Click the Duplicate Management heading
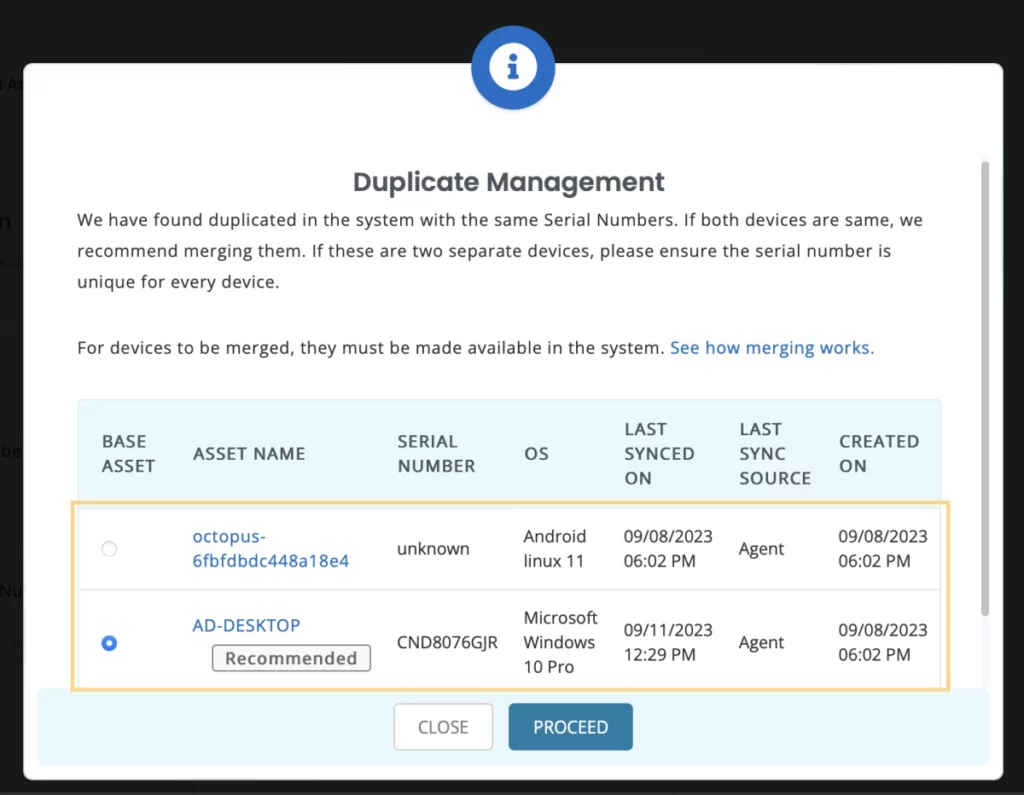 coord(508,182)
